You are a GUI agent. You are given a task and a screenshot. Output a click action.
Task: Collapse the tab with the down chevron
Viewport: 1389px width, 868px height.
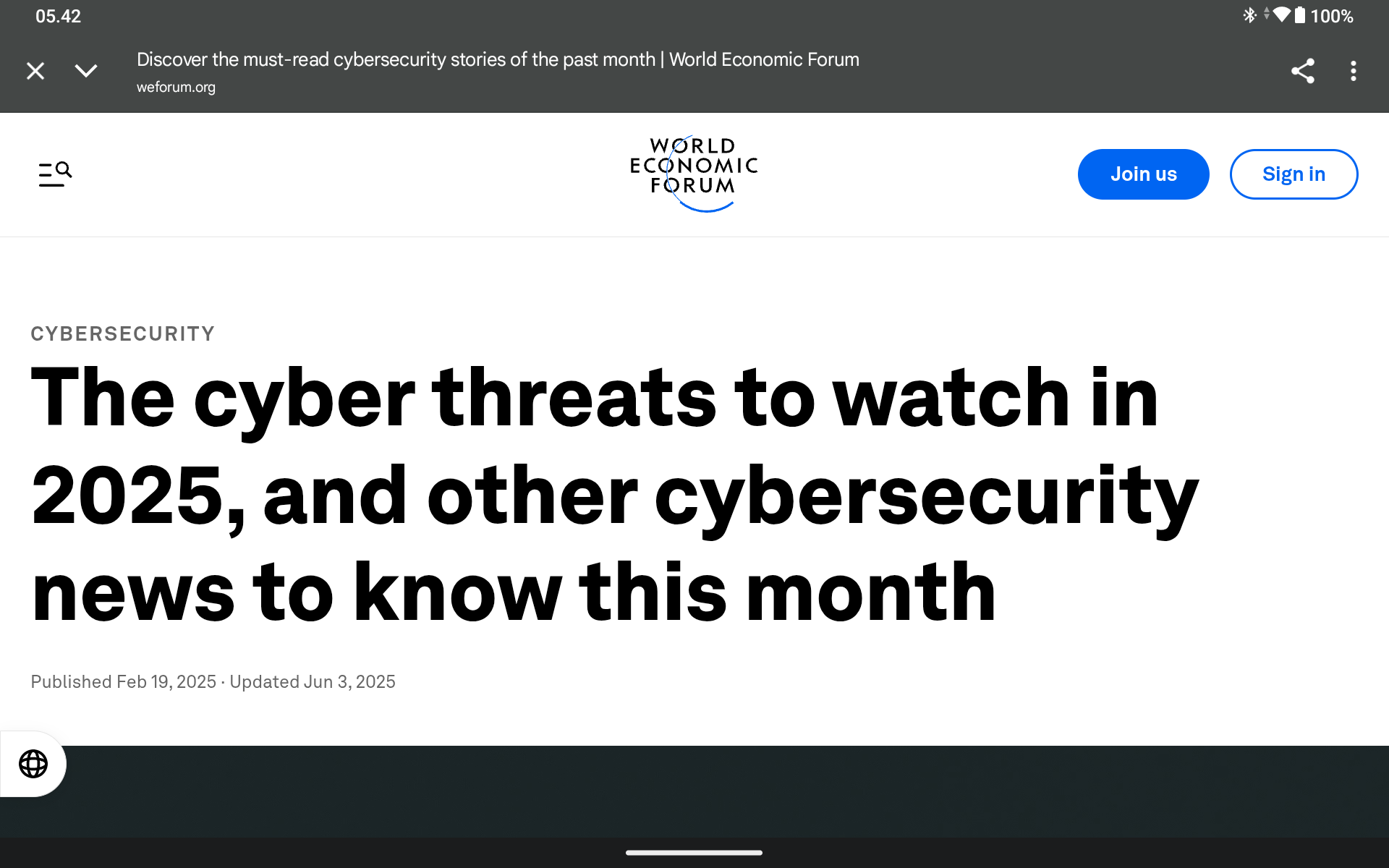86,71
